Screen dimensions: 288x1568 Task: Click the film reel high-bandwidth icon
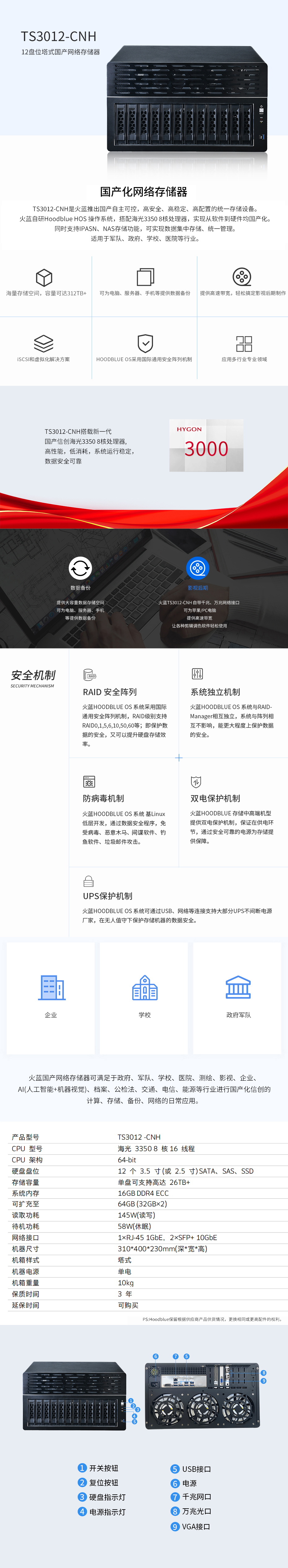tap(242, 277)
